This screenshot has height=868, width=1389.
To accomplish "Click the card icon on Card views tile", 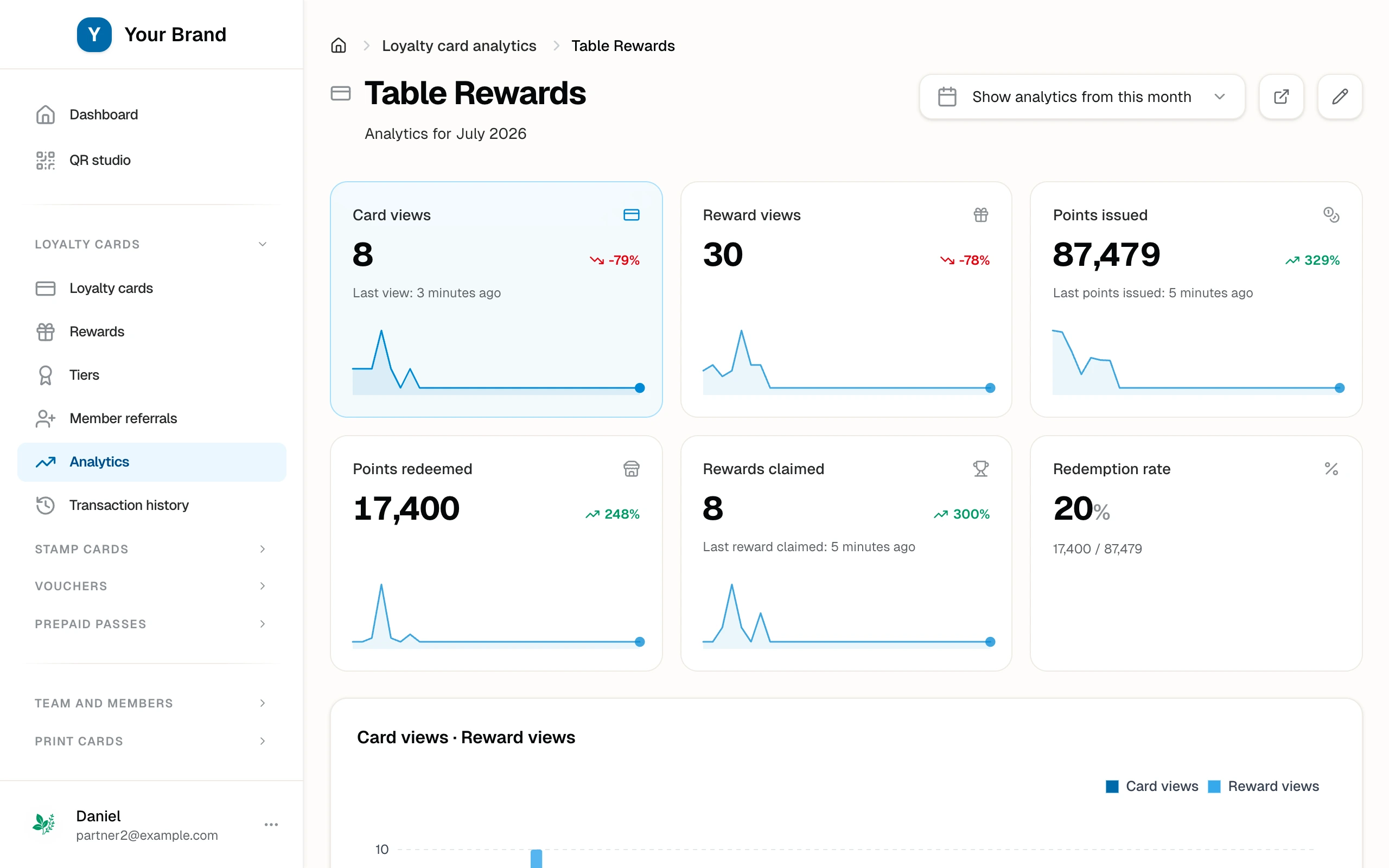I will pyautogui.click(x=632, y=215).
